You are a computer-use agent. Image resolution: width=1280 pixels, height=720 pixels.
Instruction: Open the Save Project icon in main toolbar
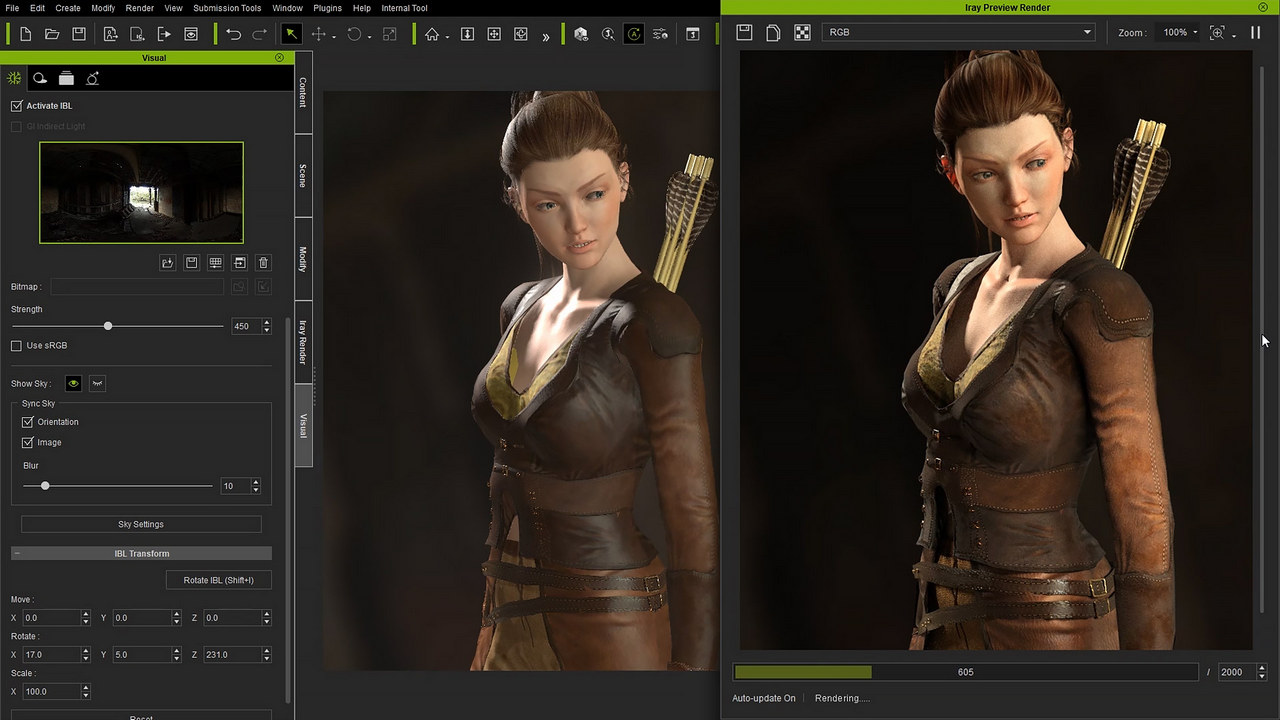pyautogui.click(x=79, y=34)
